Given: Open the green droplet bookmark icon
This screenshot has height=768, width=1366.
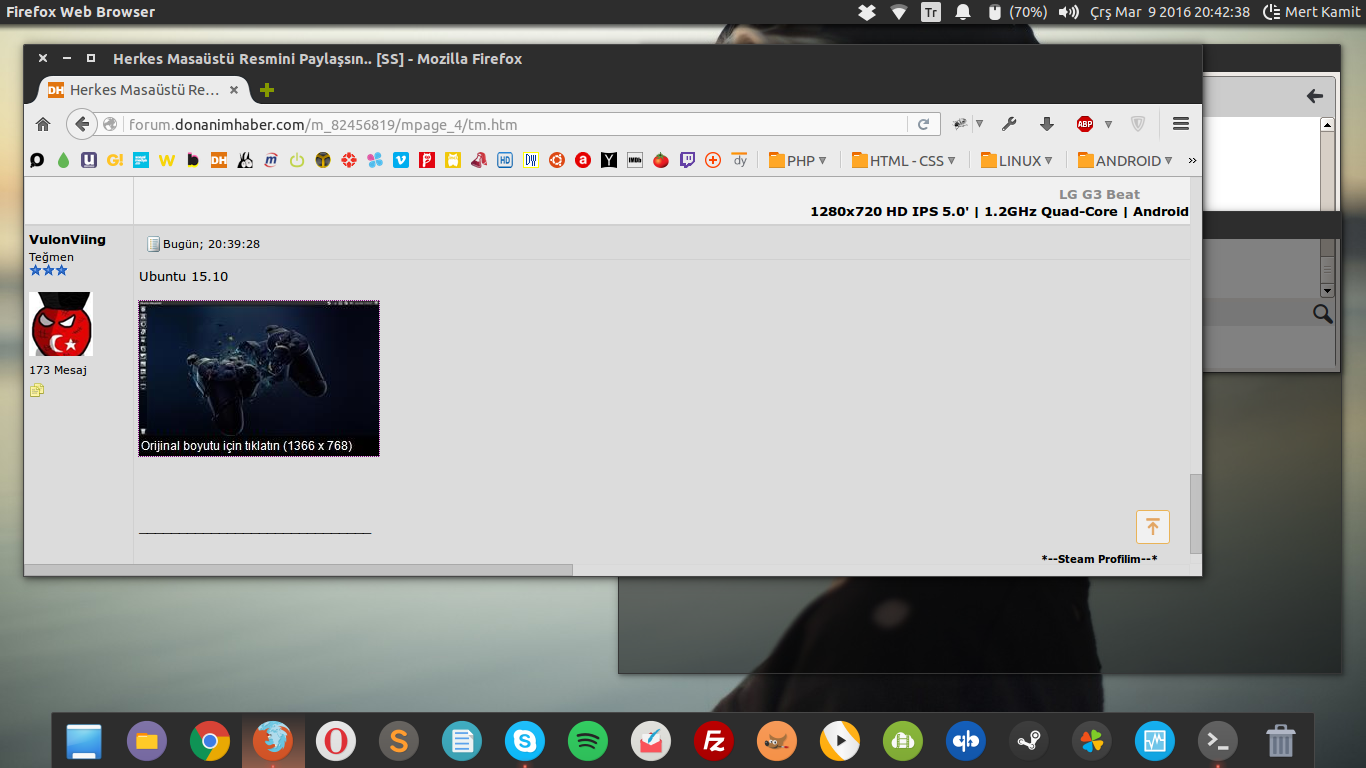Looking at the screenshot, I should 63,160.
